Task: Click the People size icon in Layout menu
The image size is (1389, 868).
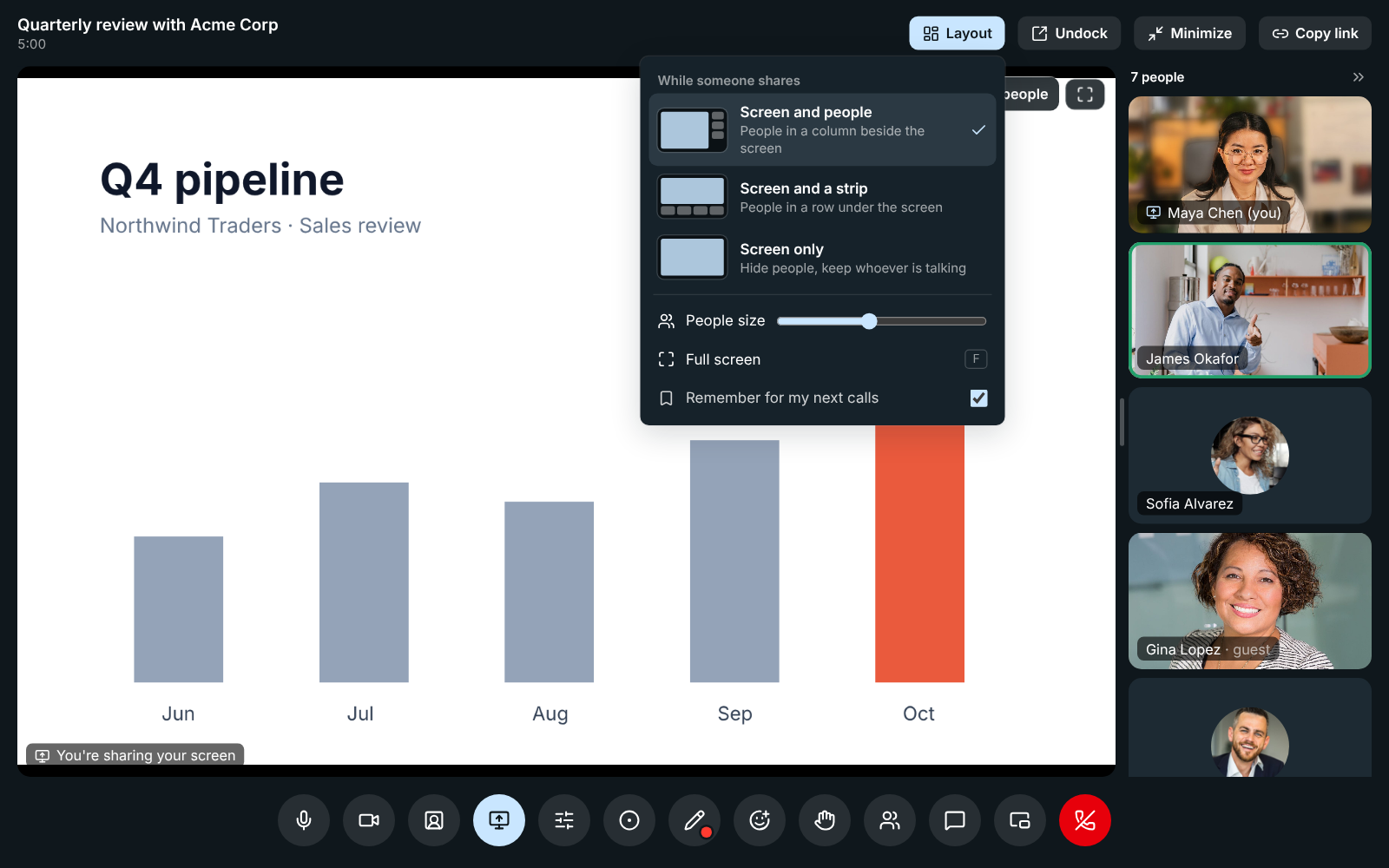Action: [666, 321]
